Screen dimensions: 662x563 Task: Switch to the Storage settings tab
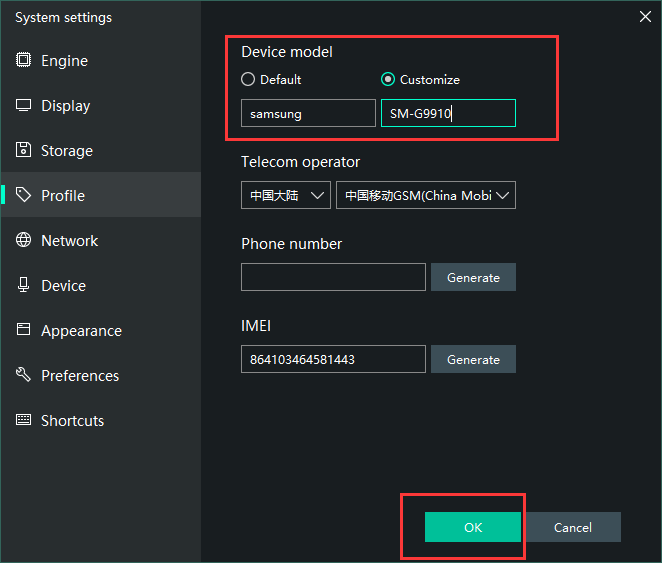(66, 151)
